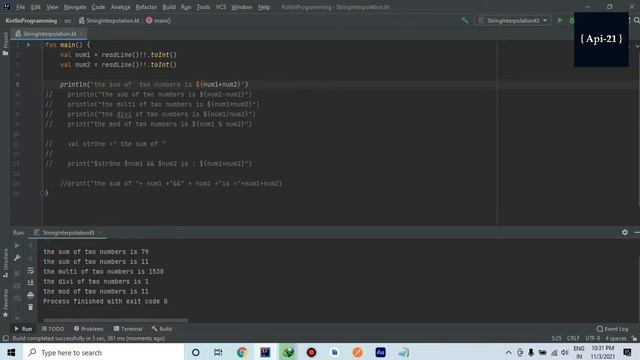The height and width of the screenshot is (360, 640).
Task: Open the Windows notification center icon
Action: tap(627, 352)
